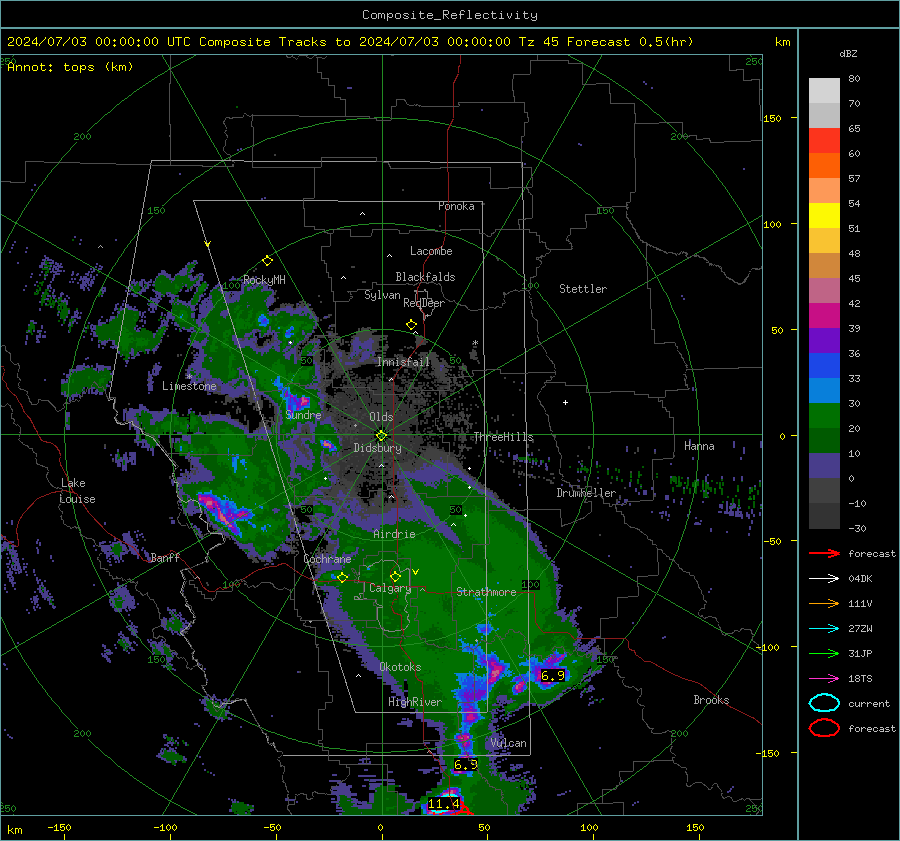Click the 11.4 storm top label
Screen dimensions: 900x841
point(444,804)
